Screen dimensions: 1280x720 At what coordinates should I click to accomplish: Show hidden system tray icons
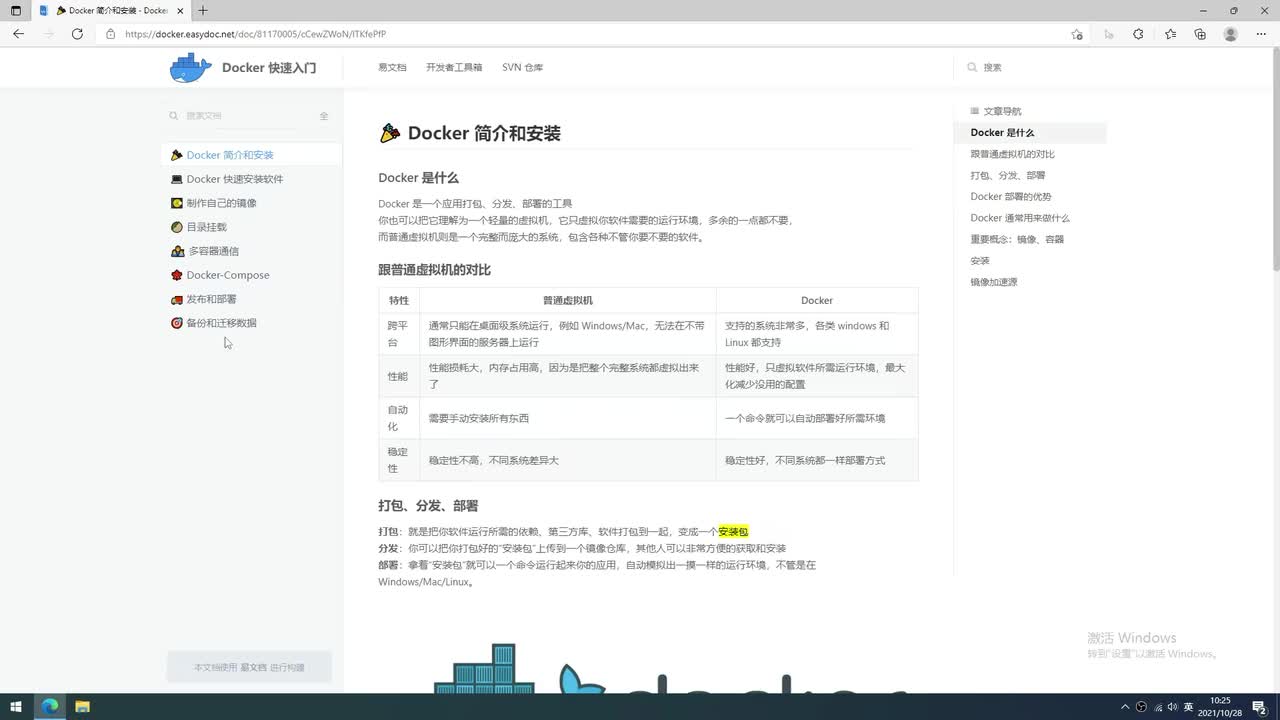pos(1125,707)
